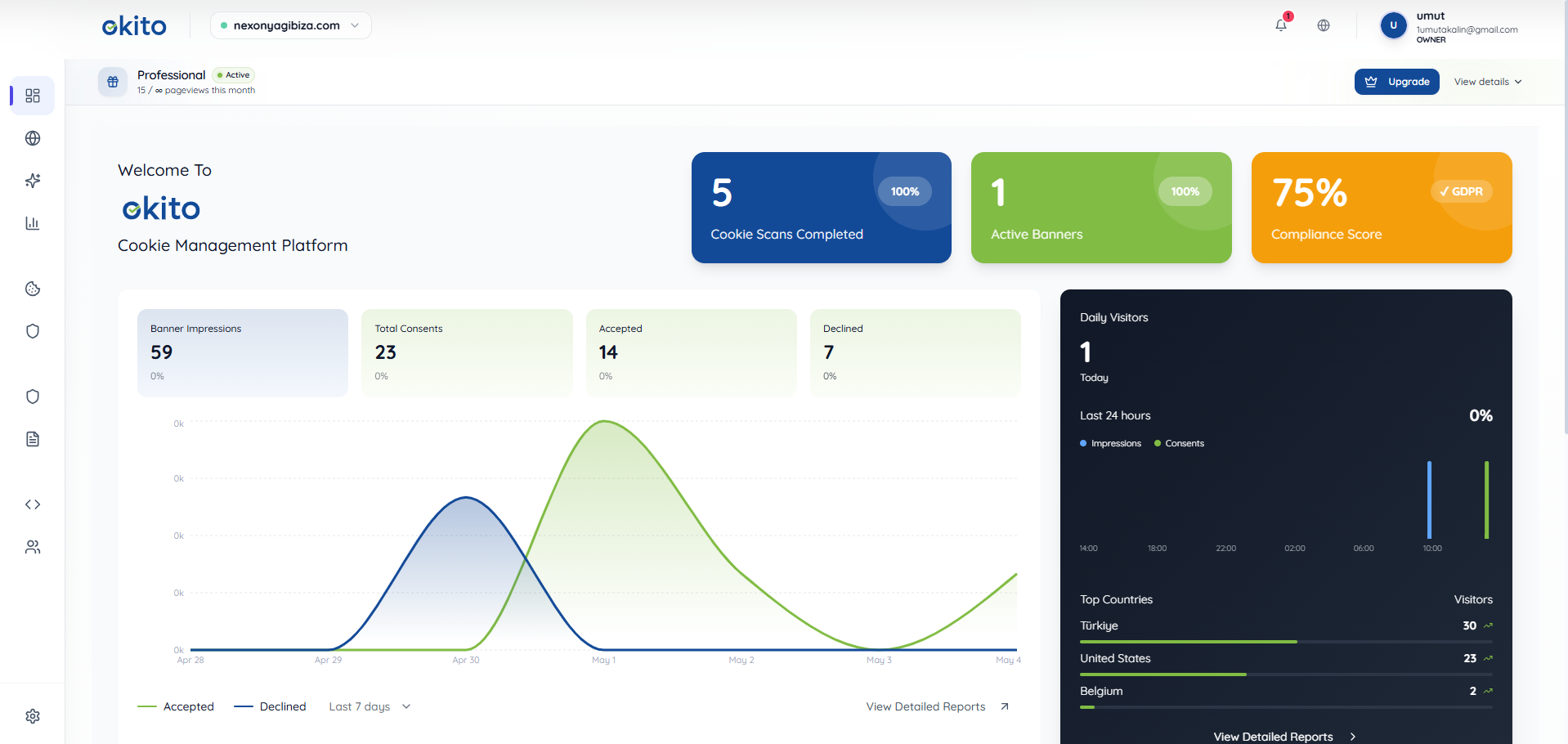
Task: Toggle the Accepted chart legend
Action: click(176, 706)
